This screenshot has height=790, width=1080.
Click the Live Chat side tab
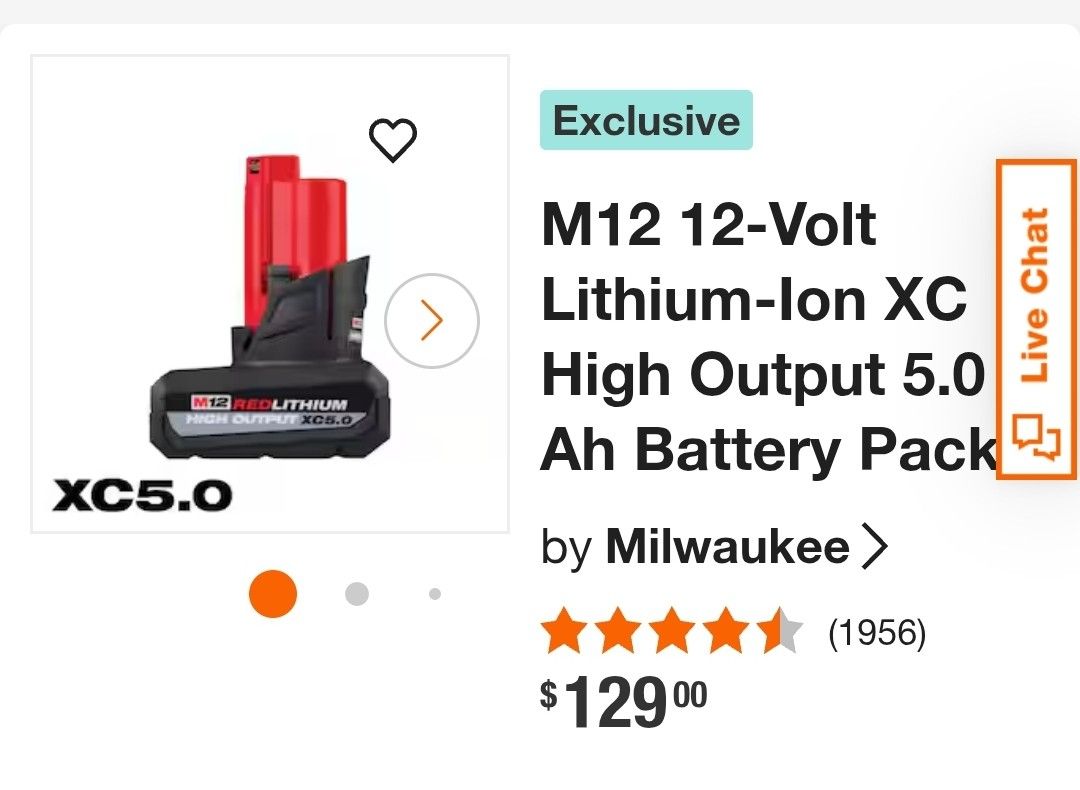pyautogui.click(x=1036, y=320)
